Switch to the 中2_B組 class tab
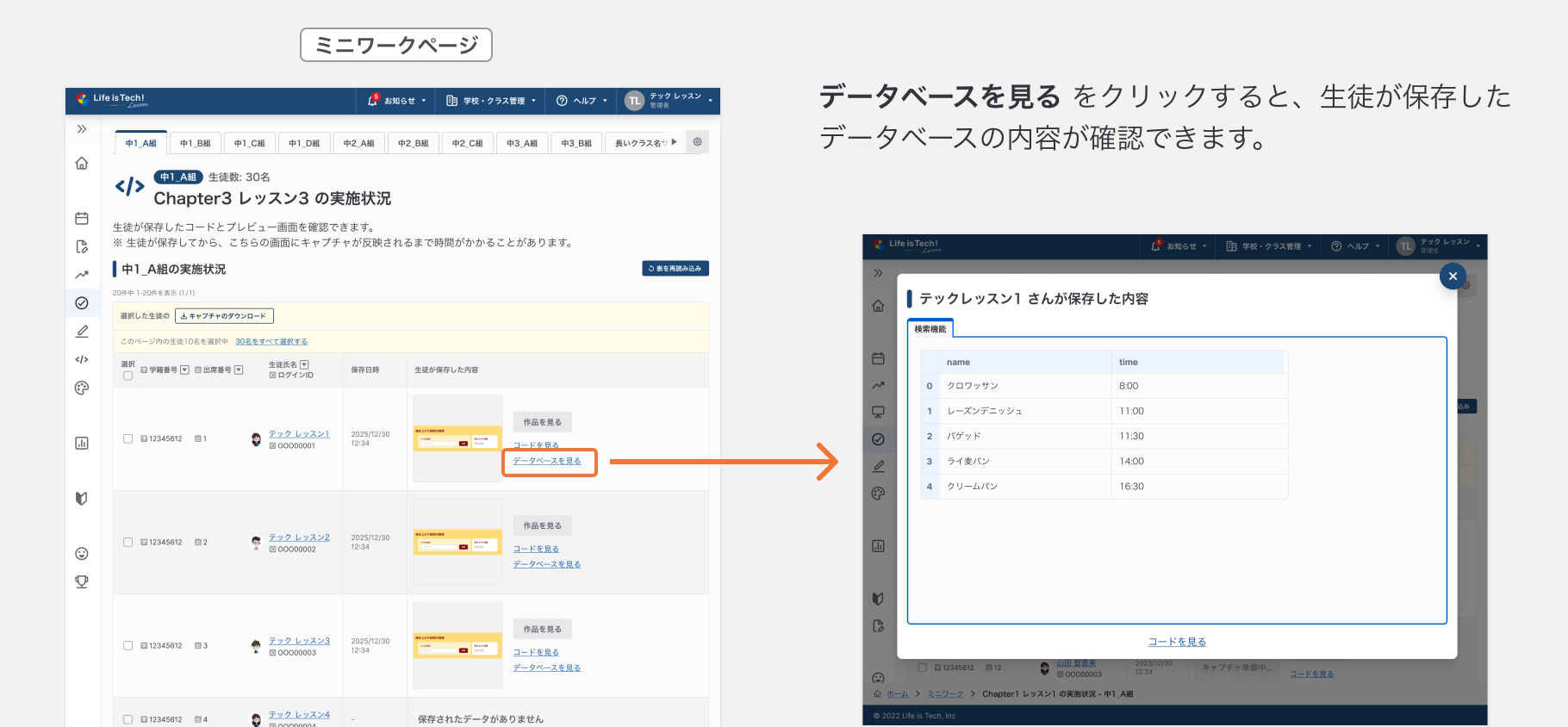The width and height of the screenshot is (1568, 727). point(414,143)
